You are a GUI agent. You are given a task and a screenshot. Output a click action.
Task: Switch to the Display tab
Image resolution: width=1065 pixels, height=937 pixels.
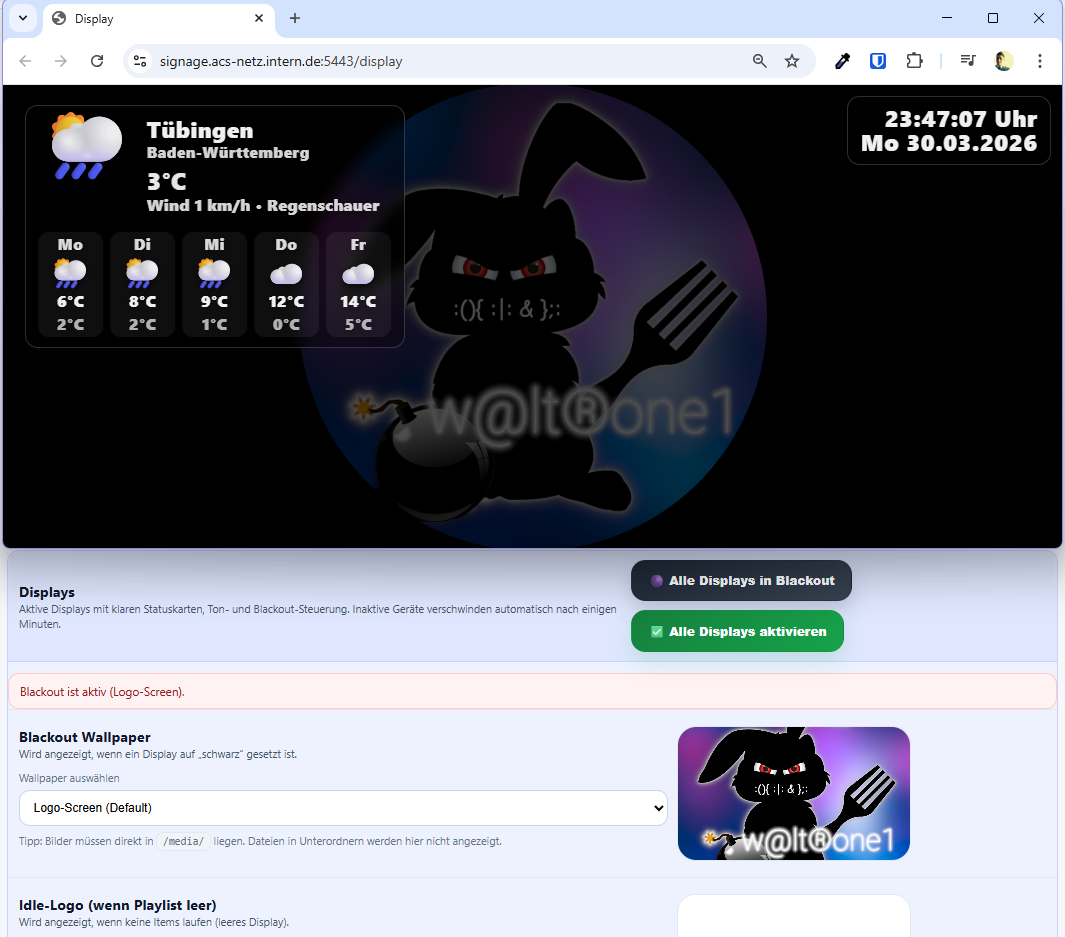tap(150, 19)
